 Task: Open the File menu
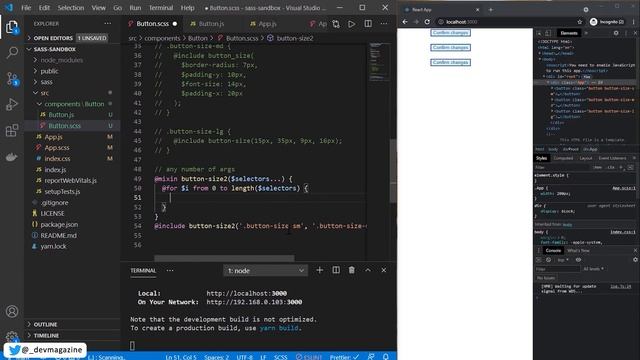click(26, 8)
